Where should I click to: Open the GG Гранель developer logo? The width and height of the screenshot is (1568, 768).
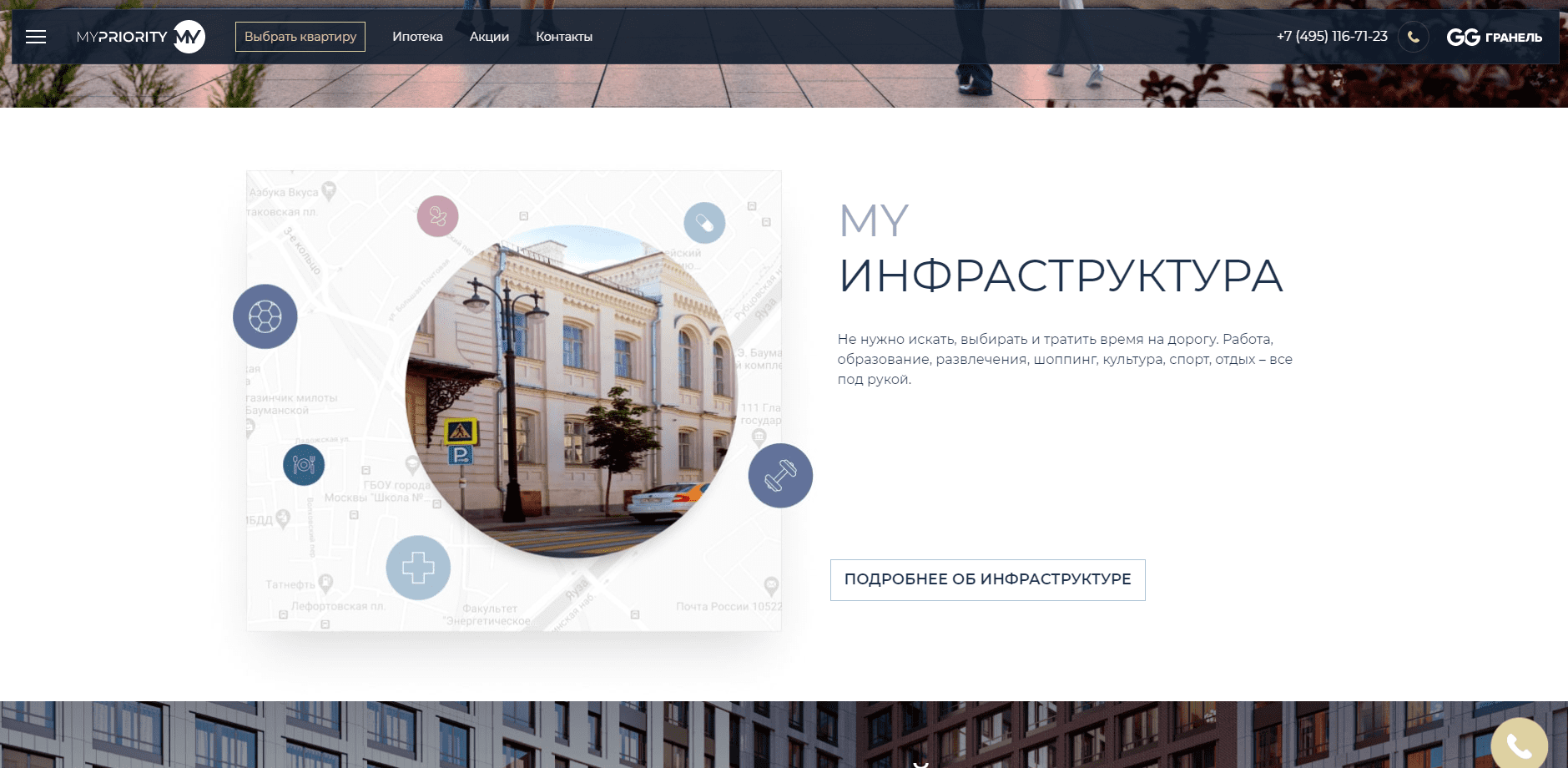click(x=1494, y=37)
